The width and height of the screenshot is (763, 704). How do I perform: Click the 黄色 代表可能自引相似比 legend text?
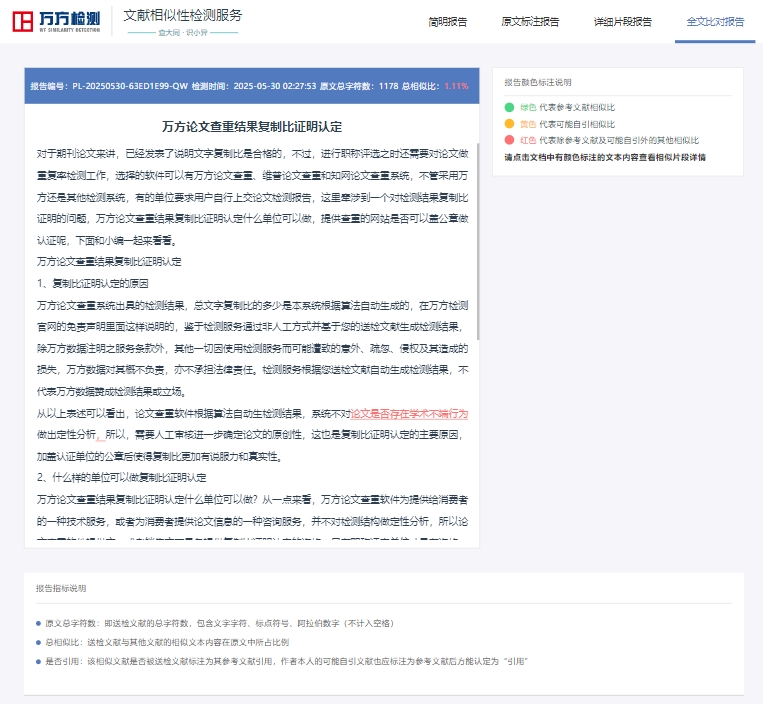567,124
